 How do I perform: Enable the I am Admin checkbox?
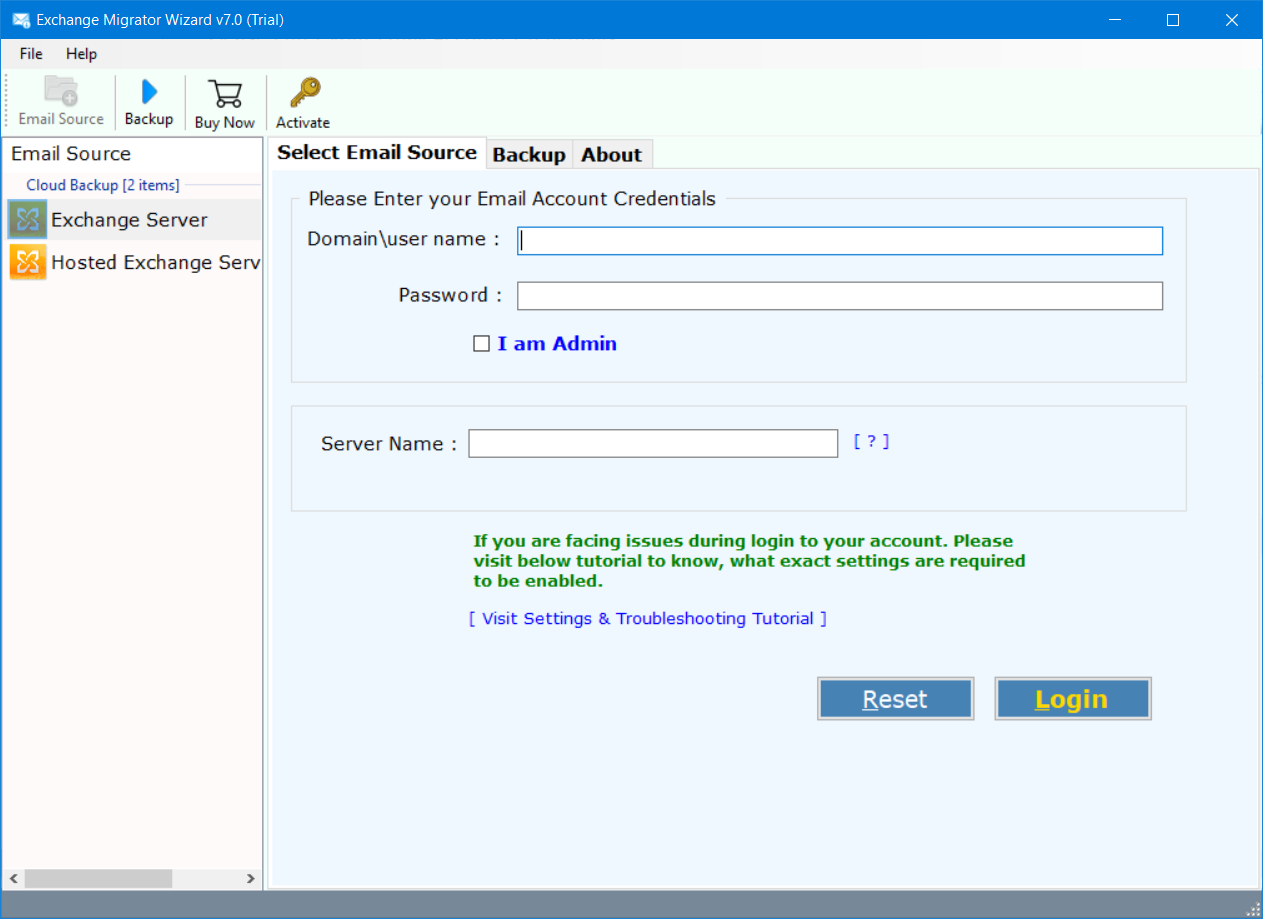pyautogui.click(x=481, y=344)
